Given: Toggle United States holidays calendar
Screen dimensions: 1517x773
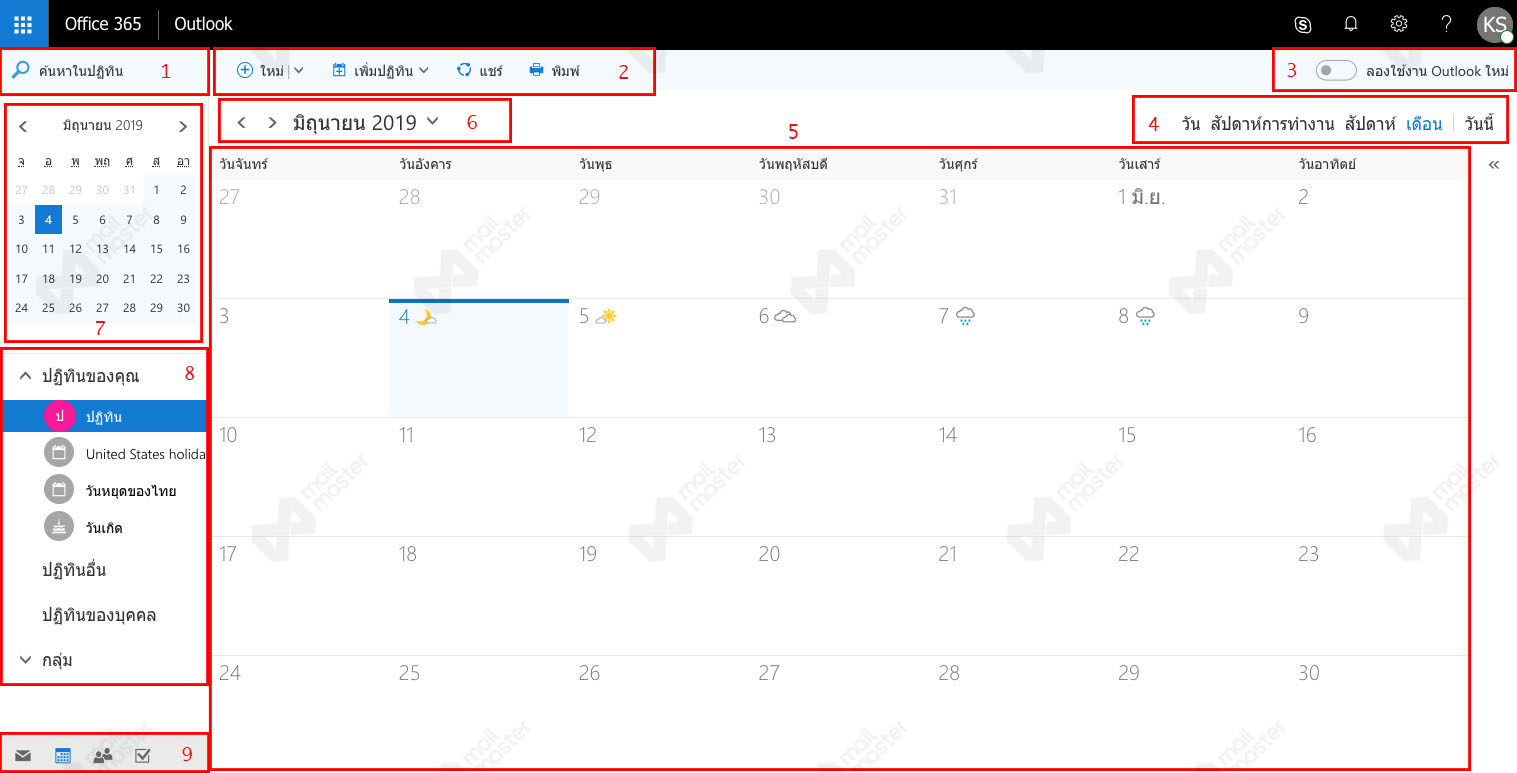Looking at the screenshot, I should (125, 453).
